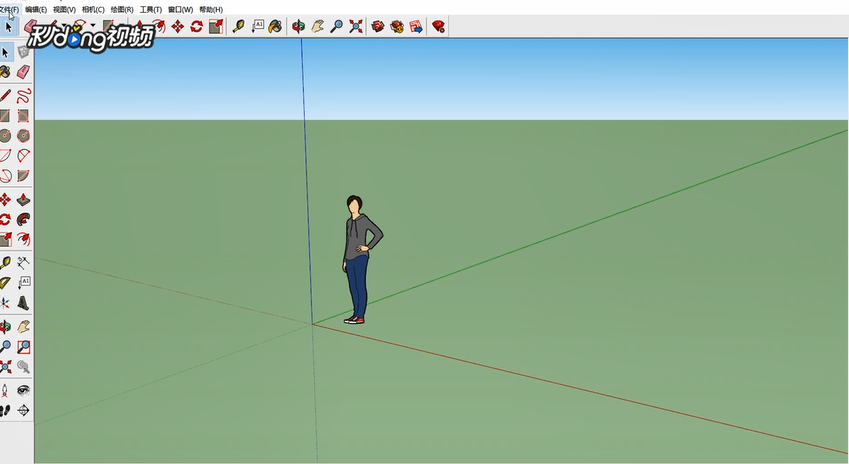Select the Text label tool in top toolbar

click(x=258, y=27)
